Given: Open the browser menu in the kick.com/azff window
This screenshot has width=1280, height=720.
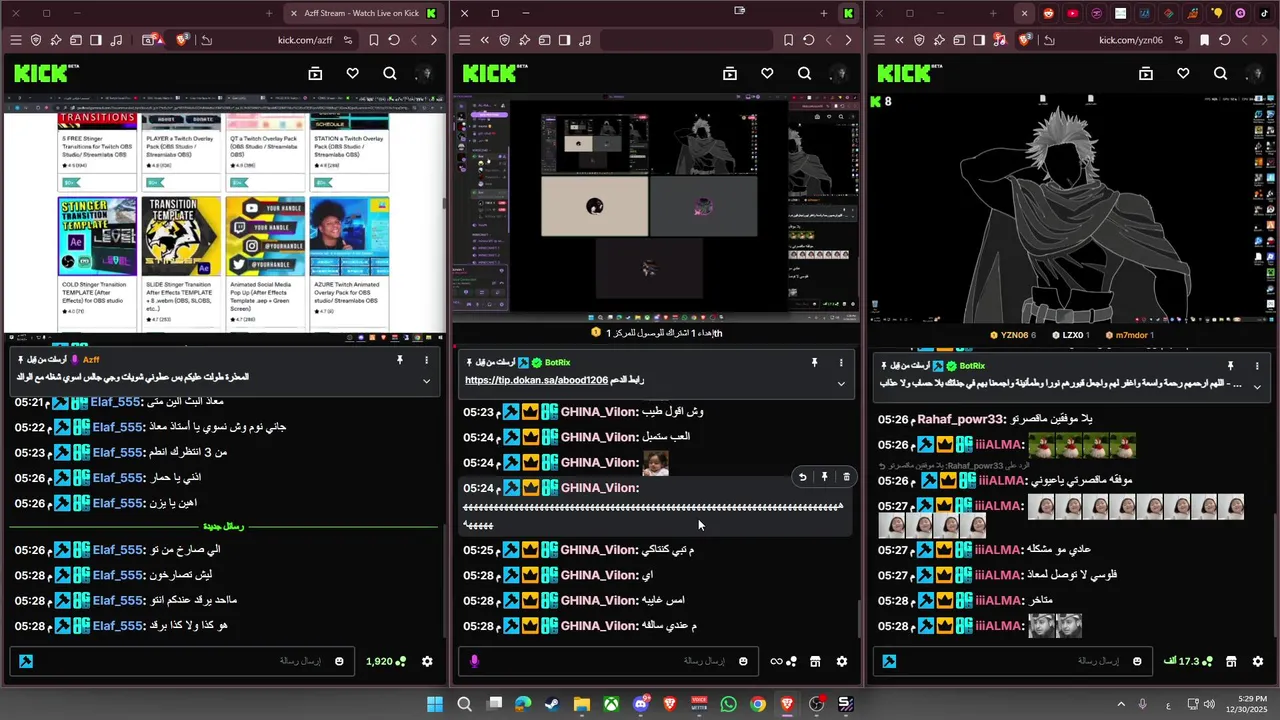Looking at the screenshot, I should (x=15, y=40).
